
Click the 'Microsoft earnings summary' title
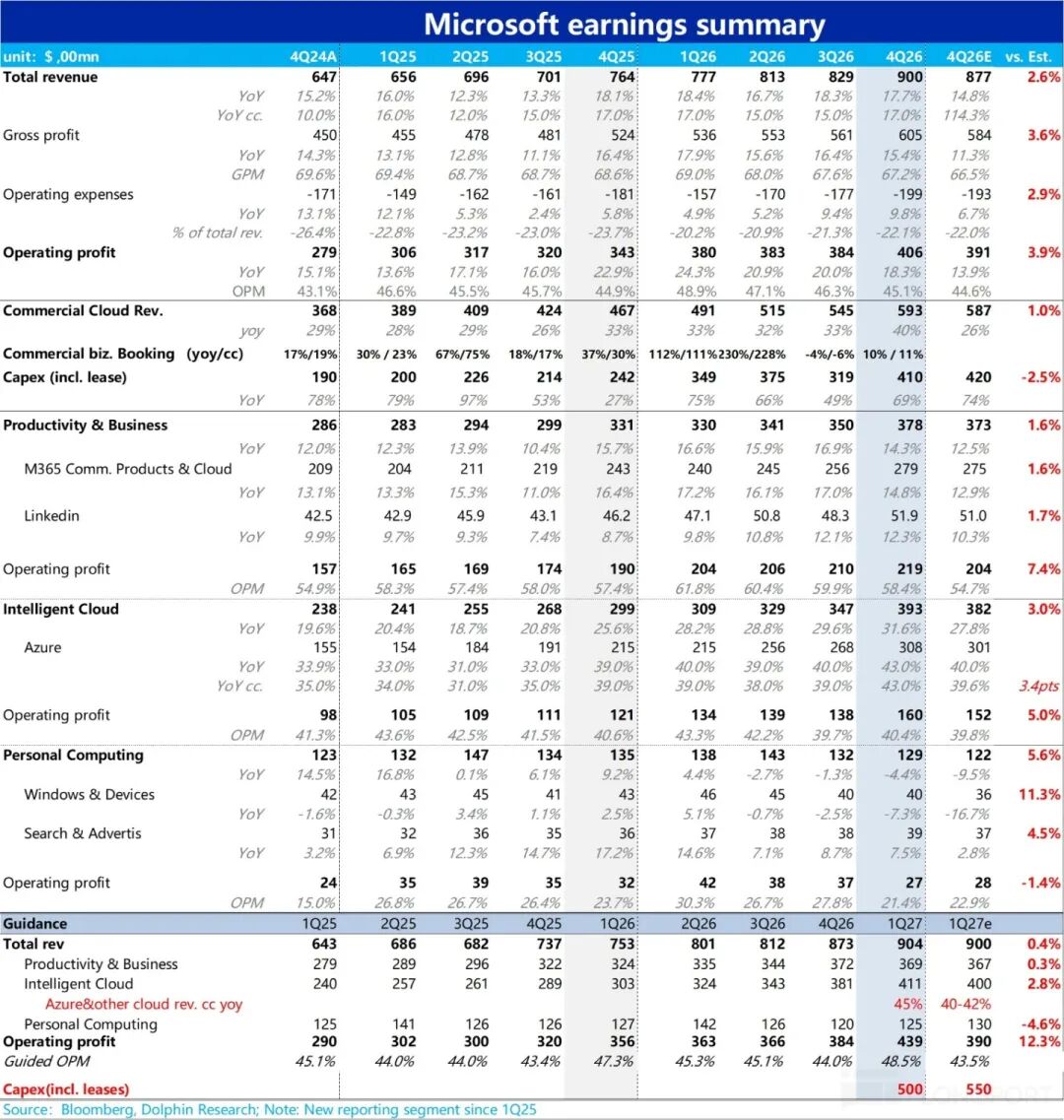pos(625,25)
